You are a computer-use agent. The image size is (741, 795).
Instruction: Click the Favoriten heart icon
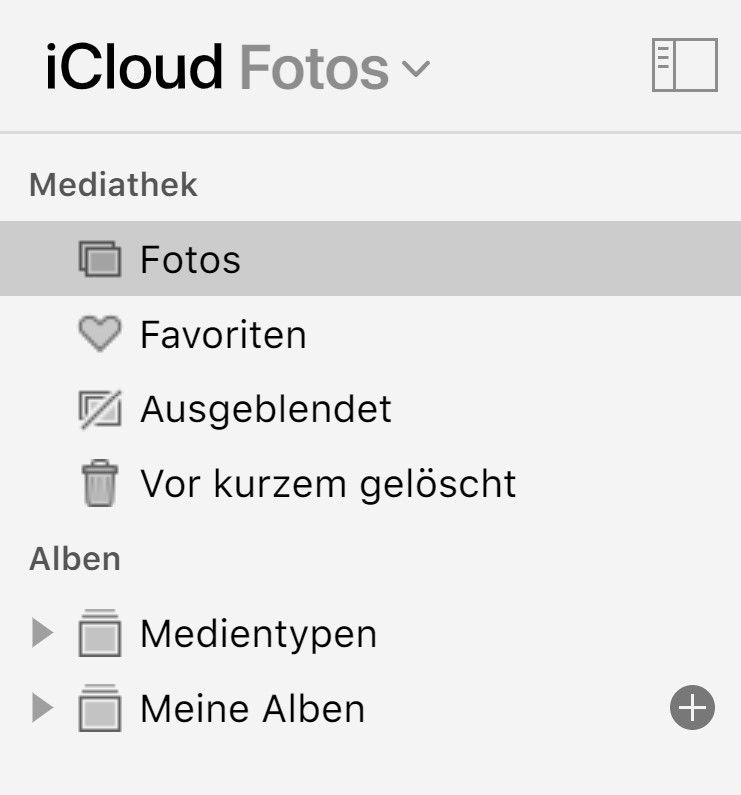pyautogui.click(x=99, y=334)
